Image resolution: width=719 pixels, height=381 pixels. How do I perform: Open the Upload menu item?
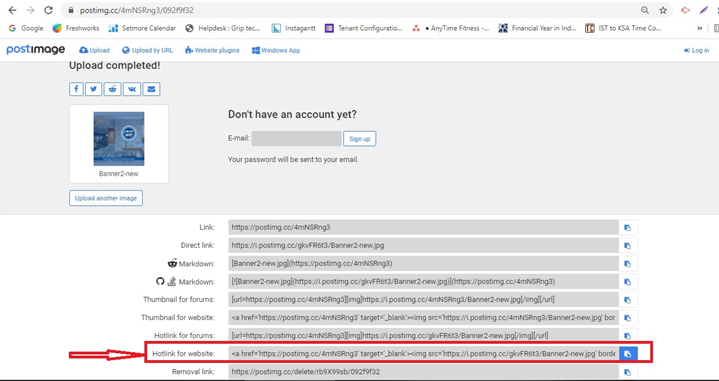[x=94, y=50]
